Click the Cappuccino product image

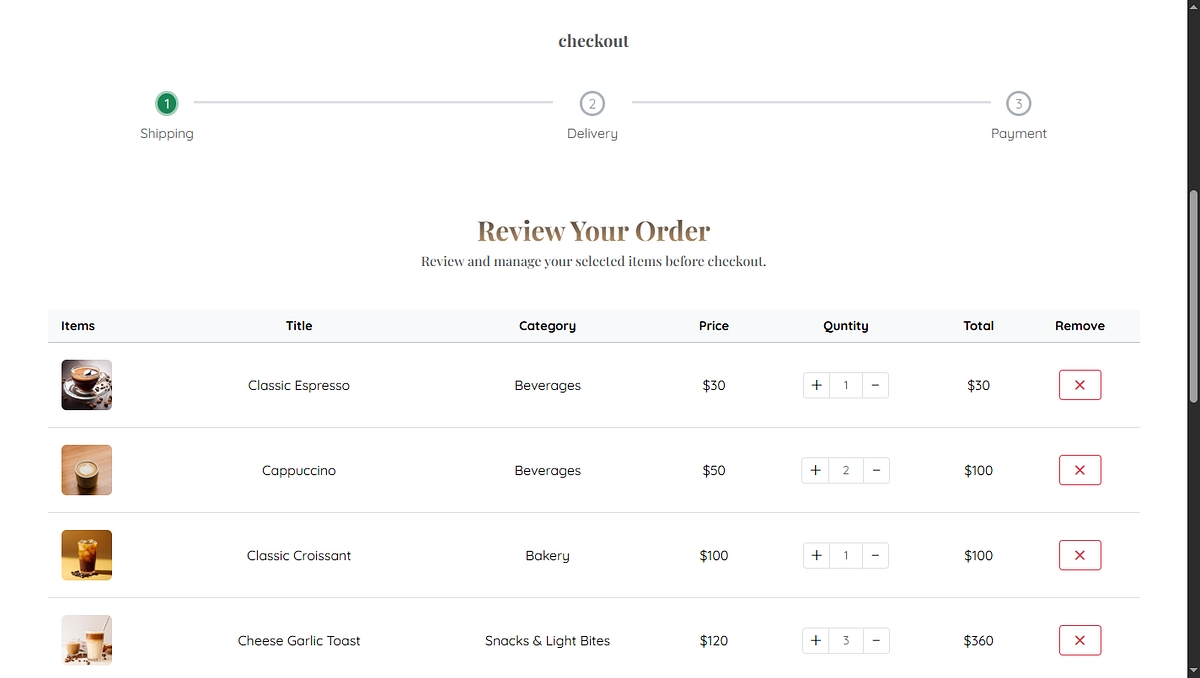[86, 469]
